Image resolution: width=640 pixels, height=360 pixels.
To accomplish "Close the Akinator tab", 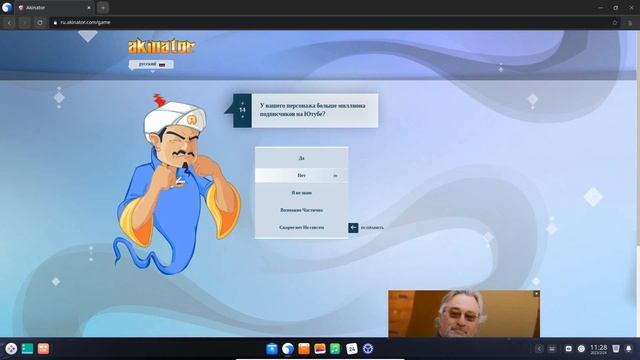I will pos(89,8).
